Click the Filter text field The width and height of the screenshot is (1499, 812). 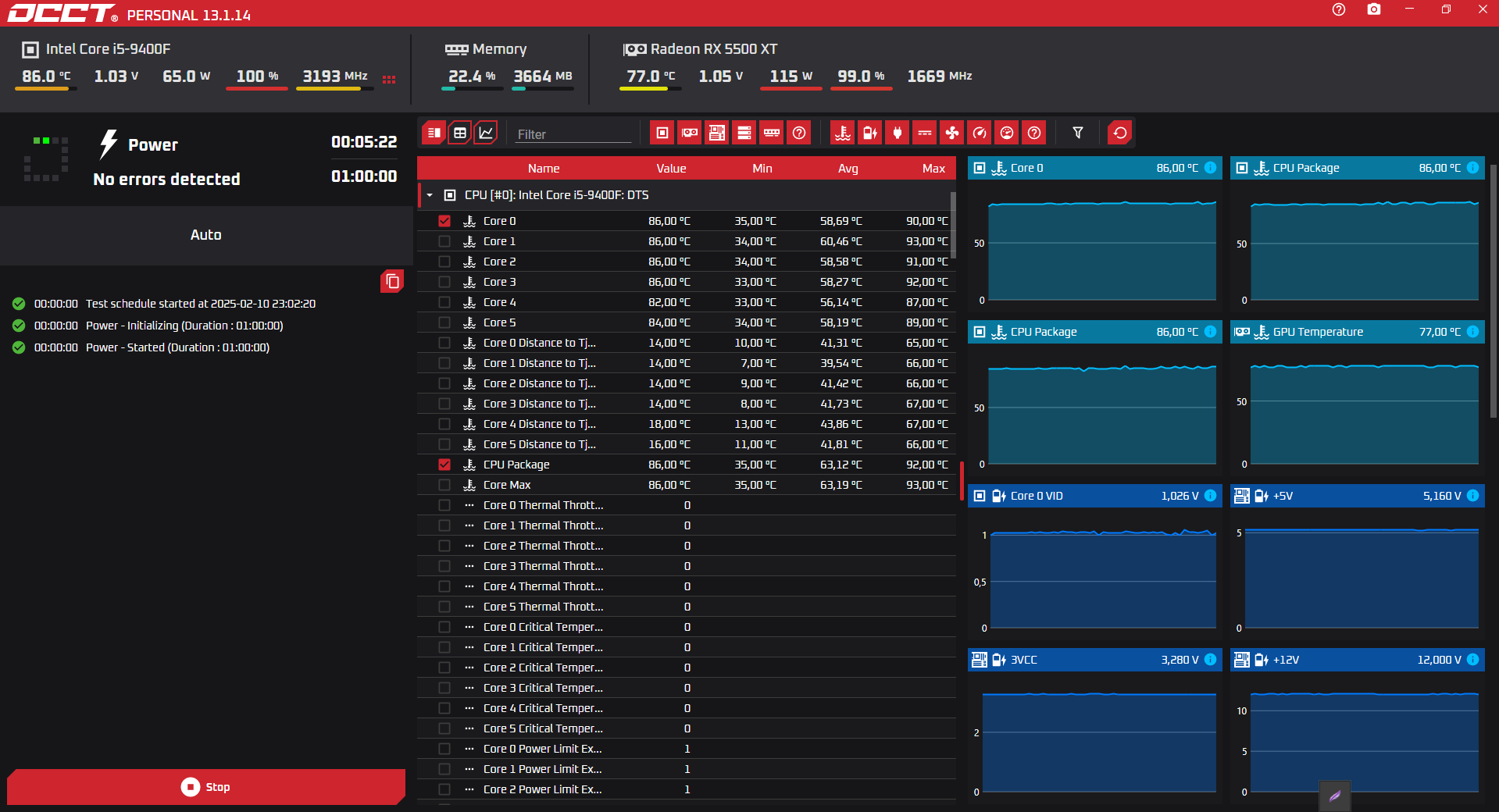[573, 134]
